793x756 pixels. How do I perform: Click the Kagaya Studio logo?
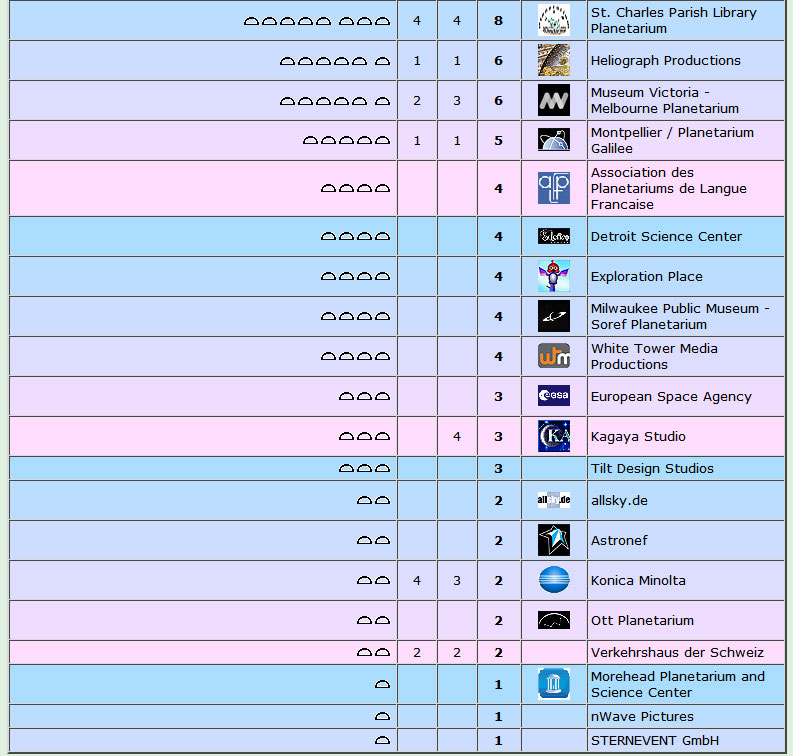coord(554,436)
